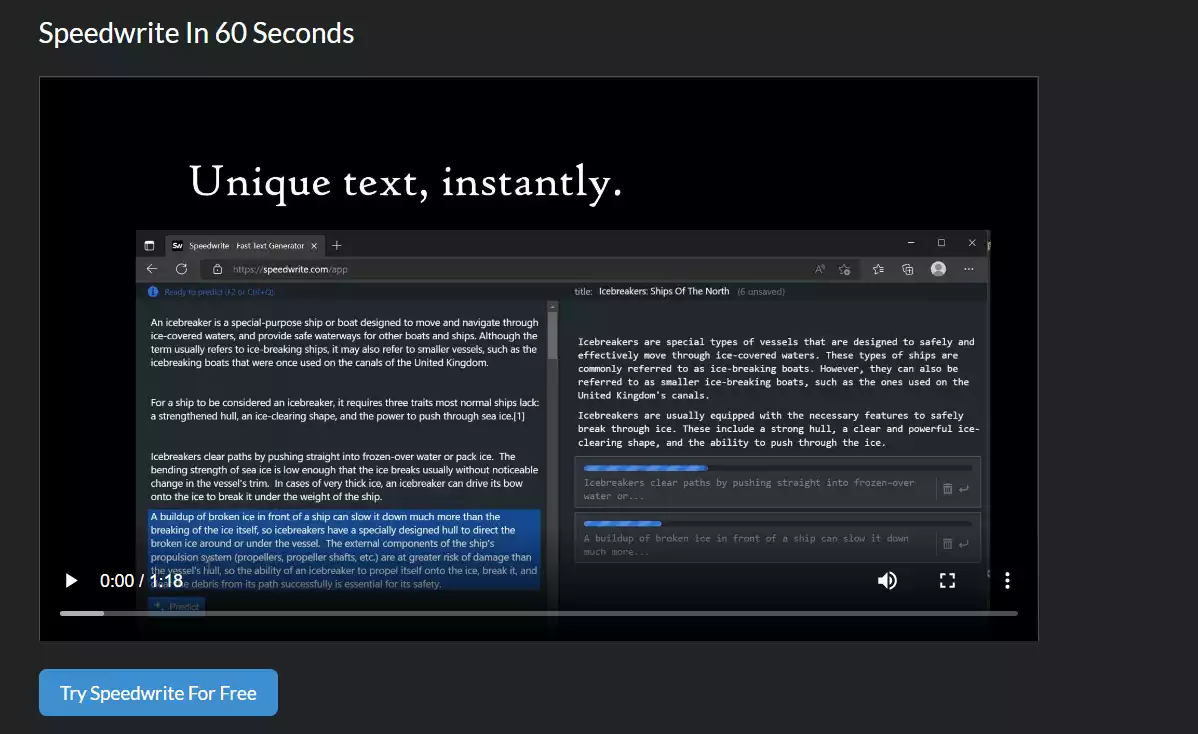This screenshot has width=1198, height=734.
Task: Click the profile avatar in browser toolbar
Action: 938,269
